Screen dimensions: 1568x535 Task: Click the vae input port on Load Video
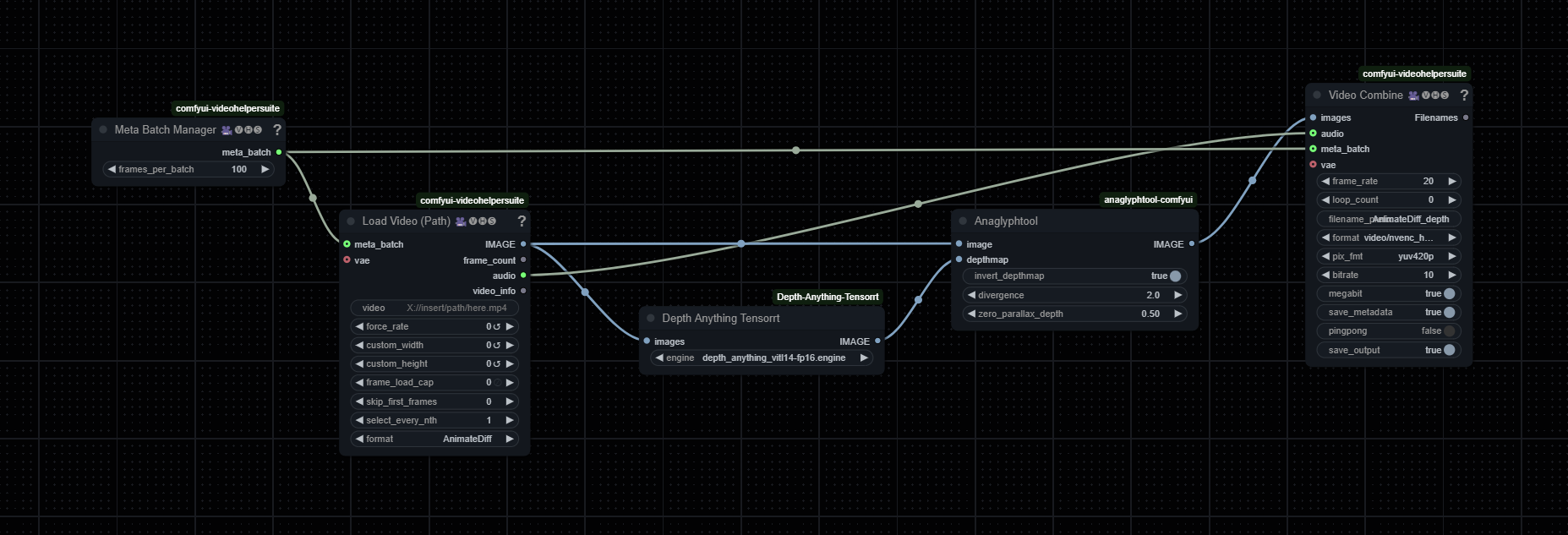coord(347,260)
